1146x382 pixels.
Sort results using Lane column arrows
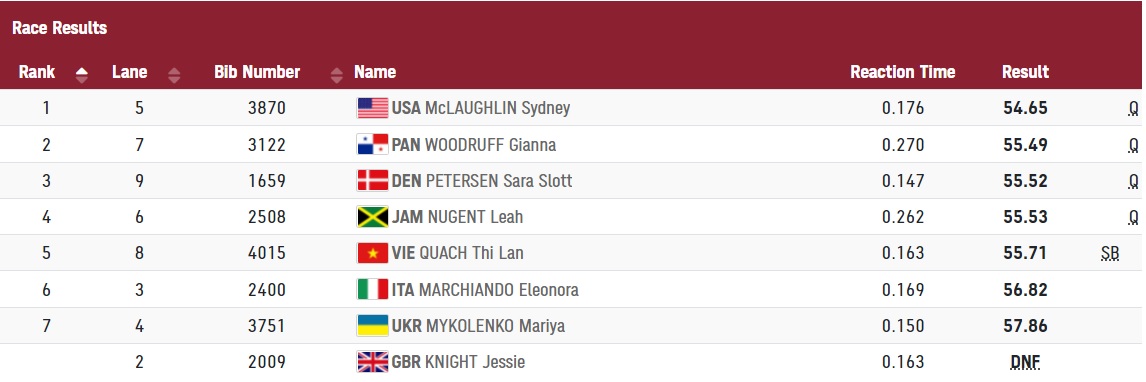(174, 74)
